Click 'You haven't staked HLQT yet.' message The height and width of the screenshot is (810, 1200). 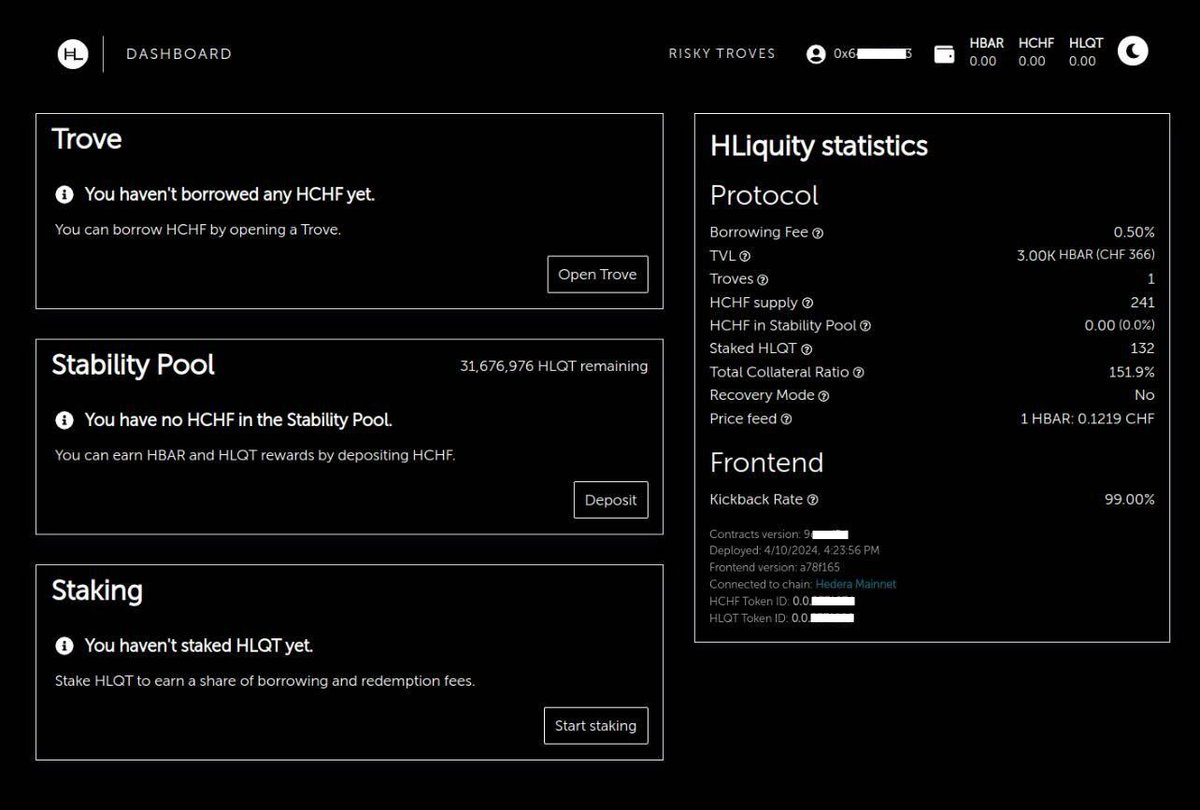tap(198, 646)
